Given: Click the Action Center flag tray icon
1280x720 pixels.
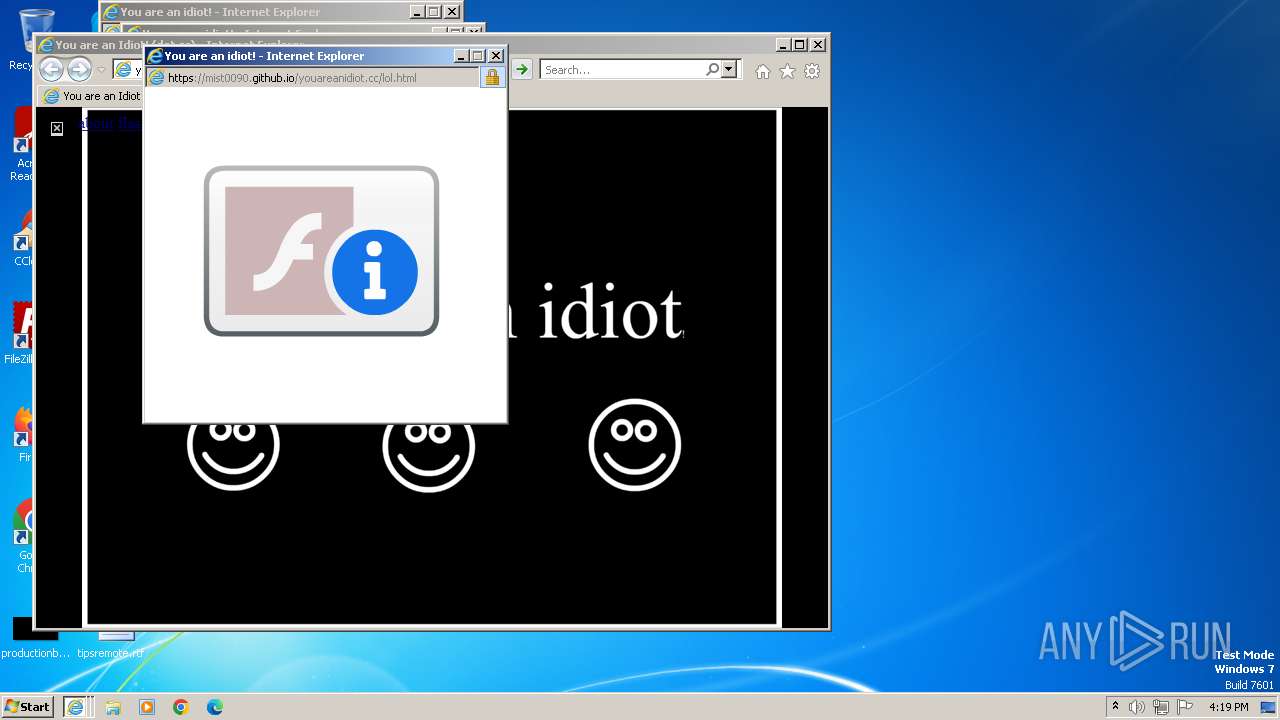Looking at the screenshot, I should coord(1185,707).
